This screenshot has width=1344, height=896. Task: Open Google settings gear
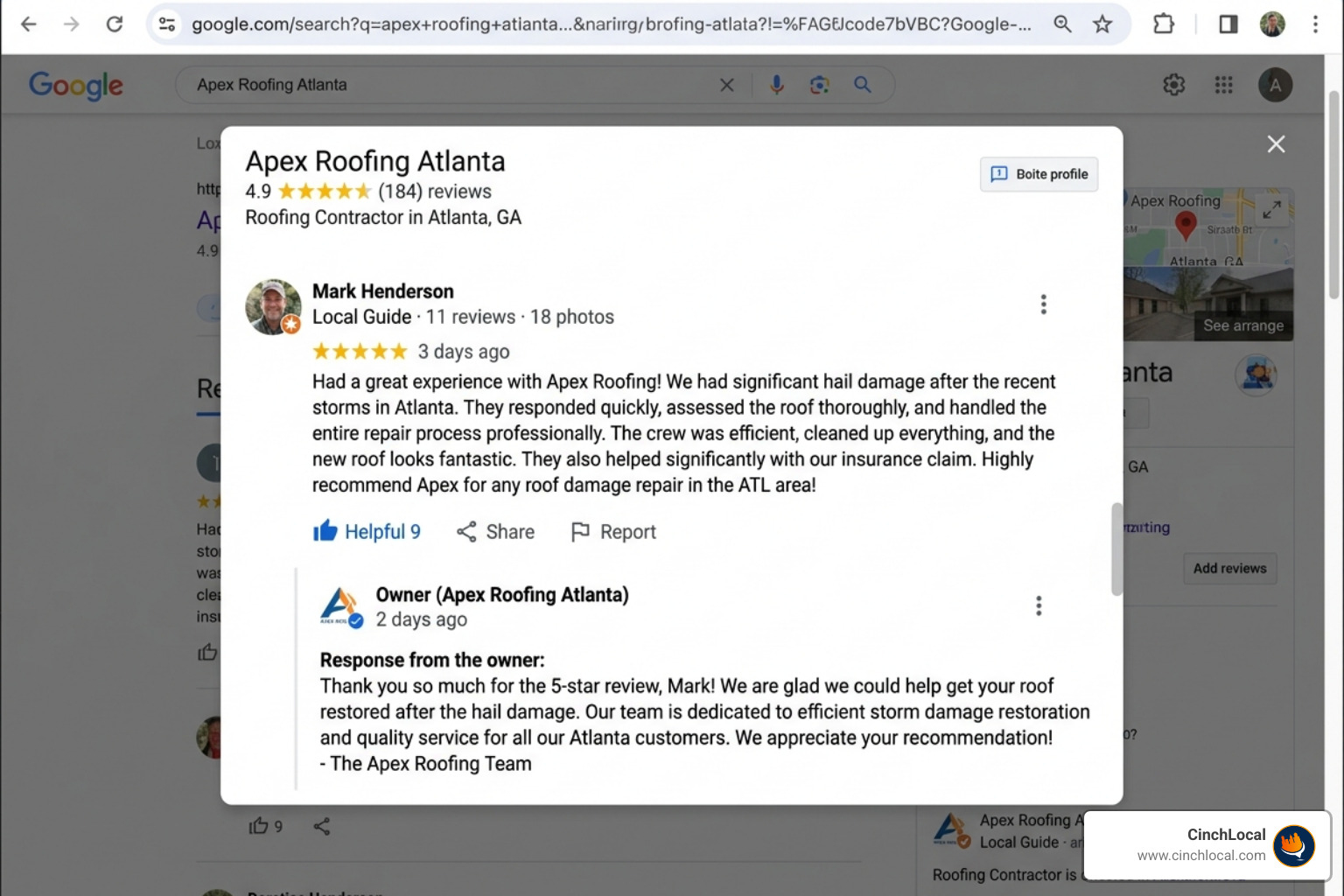(1173, 85)
